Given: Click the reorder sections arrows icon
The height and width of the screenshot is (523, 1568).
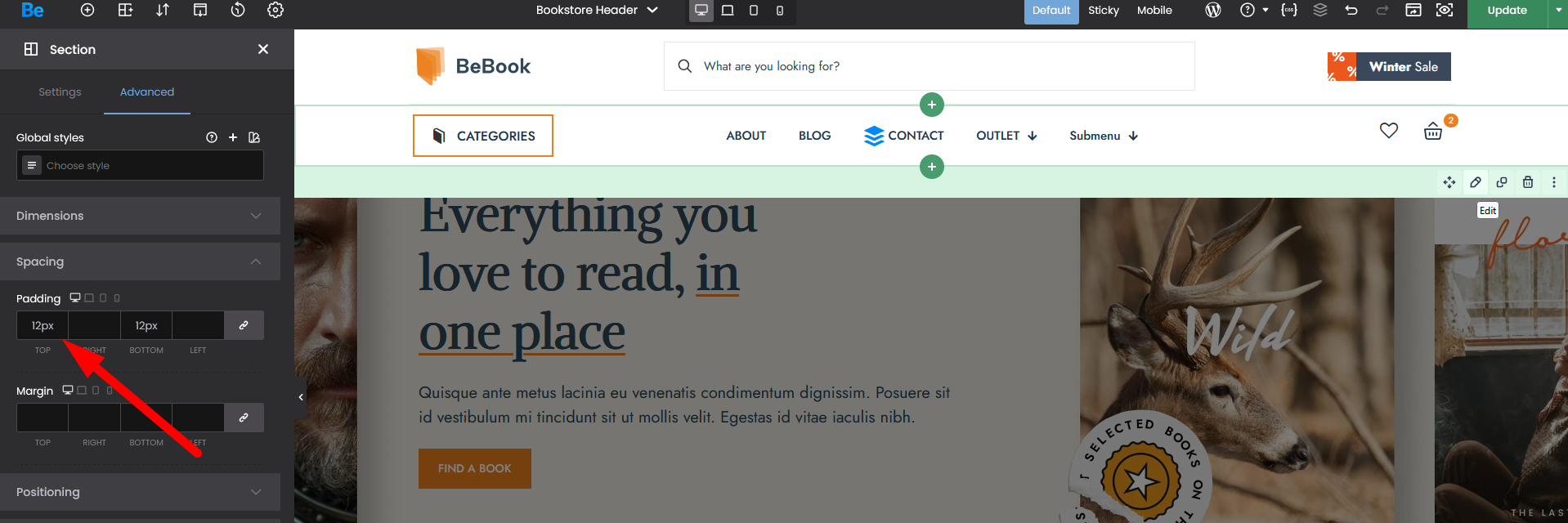Looking at the screenshot, I should point(163,10).
